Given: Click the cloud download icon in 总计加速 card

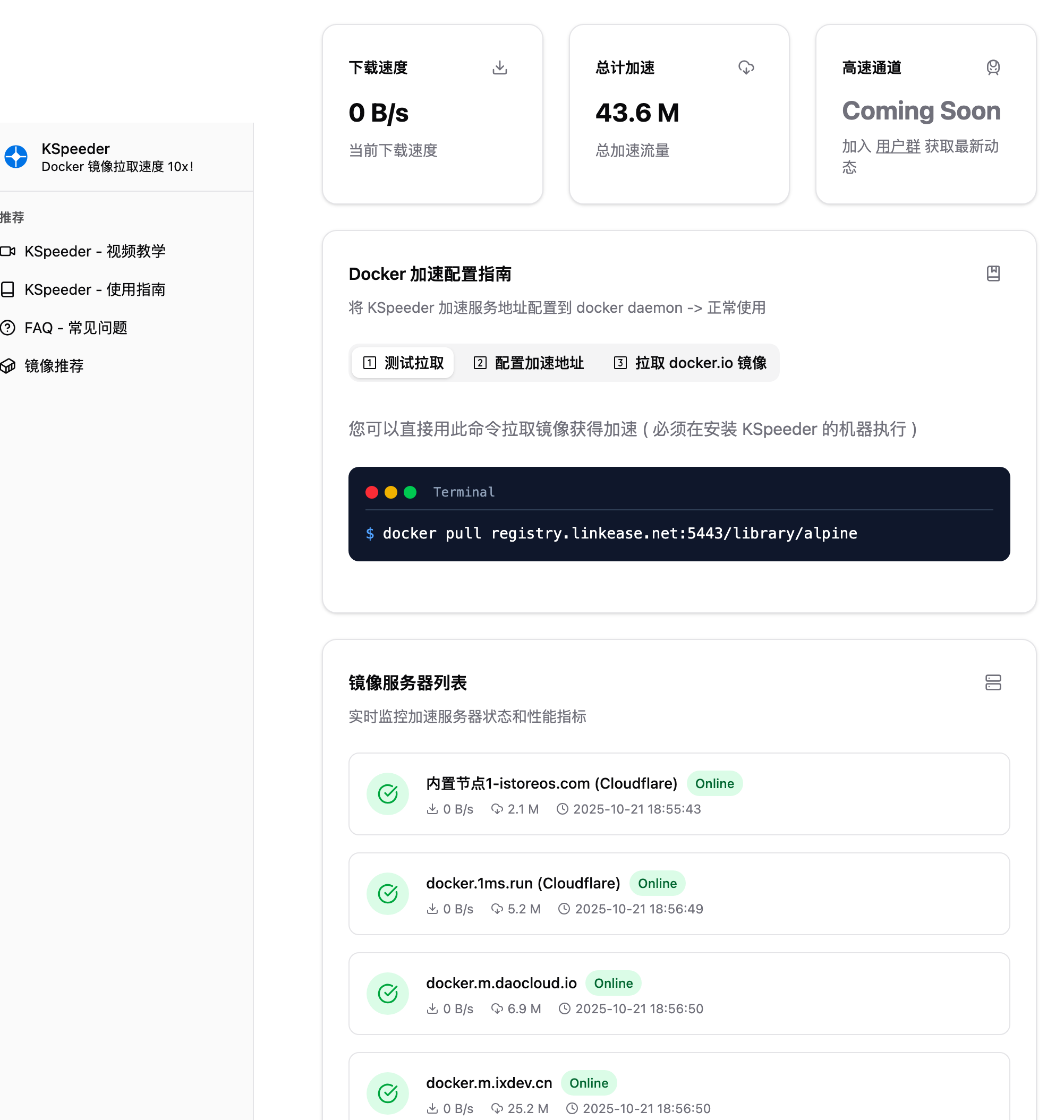Looking at the screenshot, I should click(x=746, y=67).
